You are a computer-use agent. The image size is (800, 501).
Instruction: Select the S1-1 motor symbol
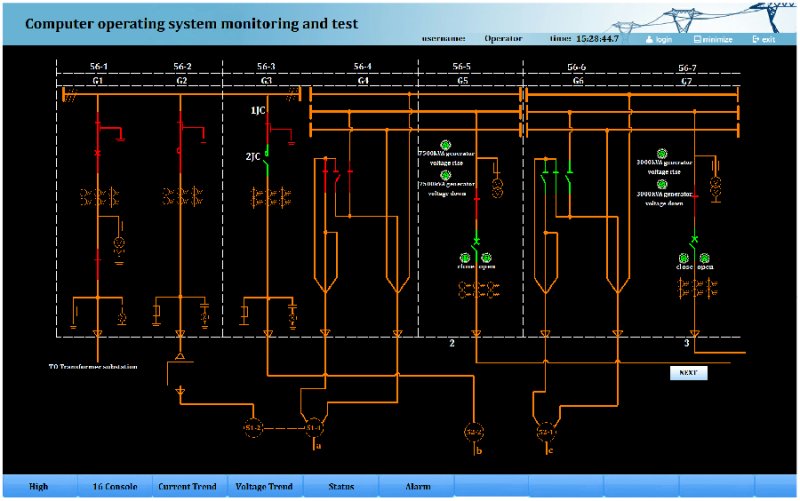tap(313, 428)
